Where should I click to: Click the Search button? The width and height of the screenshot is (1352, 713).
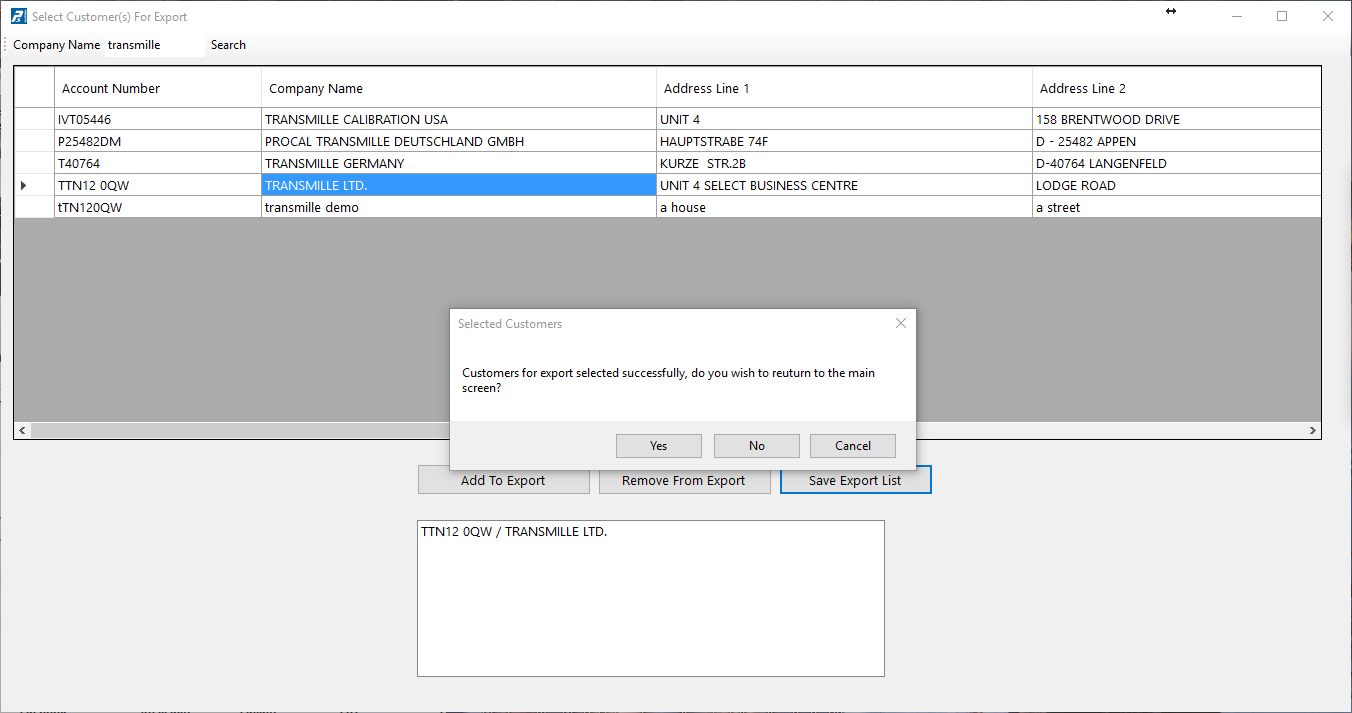click(228, 45)
